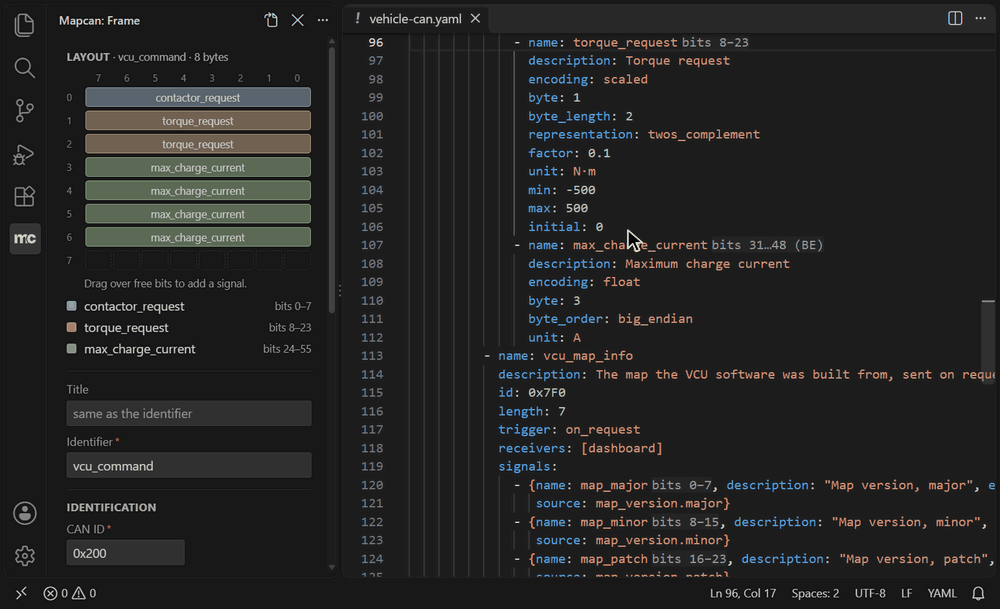Screen dimensions: 1000x609
Task: Select max_charge_current block in byte 6 row
Action: click(198, 237)
